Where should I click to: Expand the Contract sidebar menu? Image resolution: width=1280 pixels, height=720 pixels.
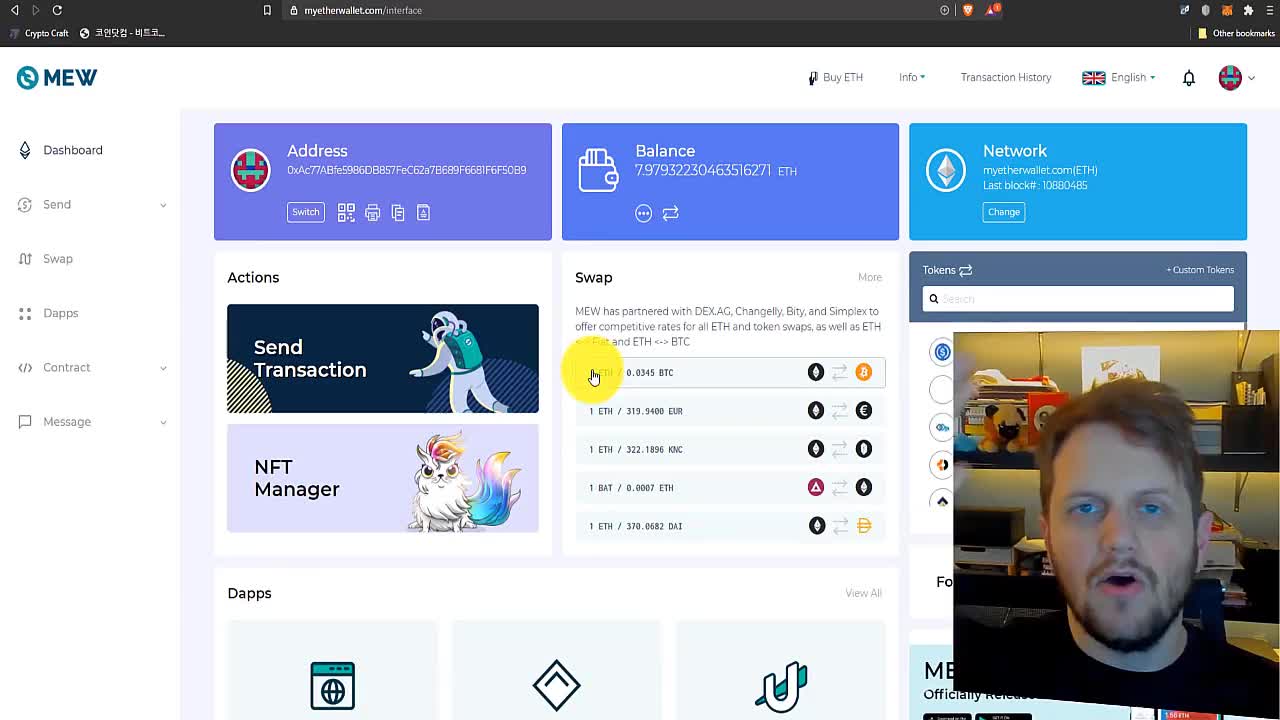(x=92, y=367)
